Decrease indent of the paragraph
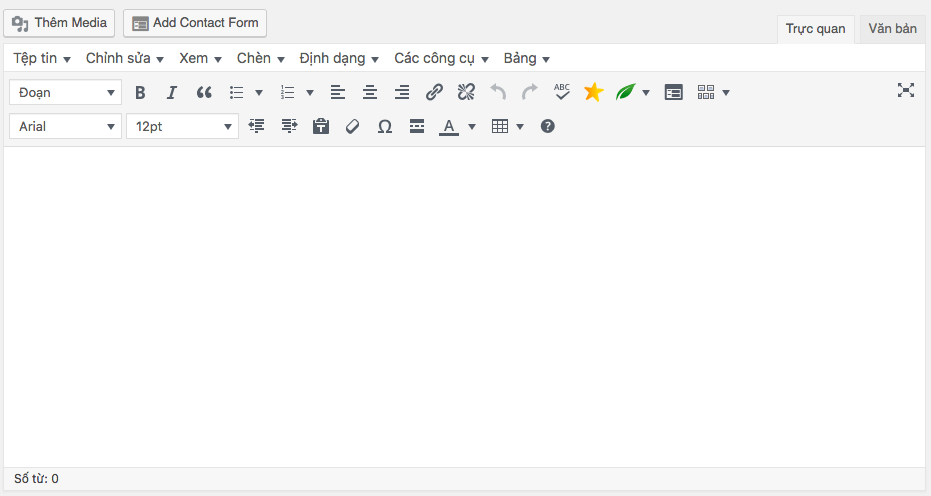The width and height of the screenshot is (931, 496). [x=256, y=127]
